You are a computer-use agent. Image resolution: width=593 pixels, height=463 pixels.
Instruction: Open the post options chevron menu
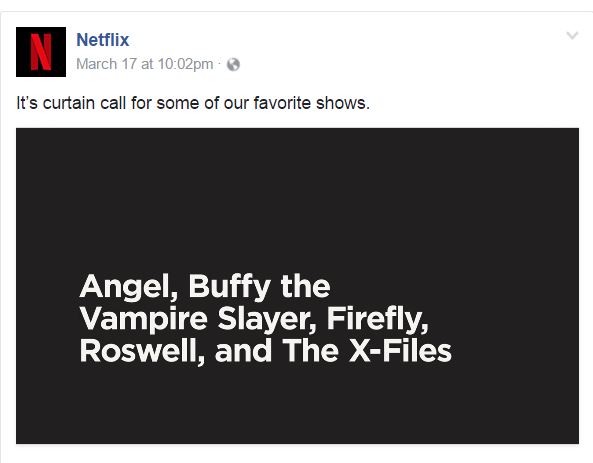click(572, 36)
